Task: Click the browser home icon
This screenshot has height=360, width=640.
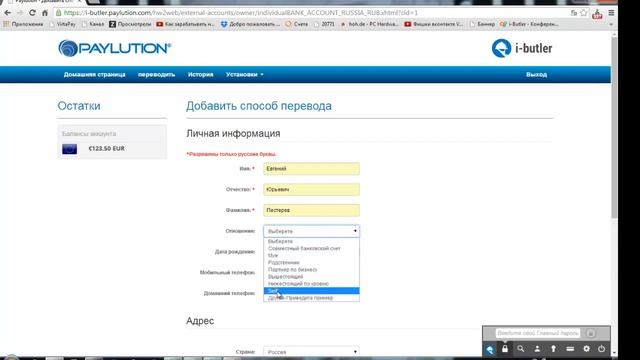Action: [45, 13]
